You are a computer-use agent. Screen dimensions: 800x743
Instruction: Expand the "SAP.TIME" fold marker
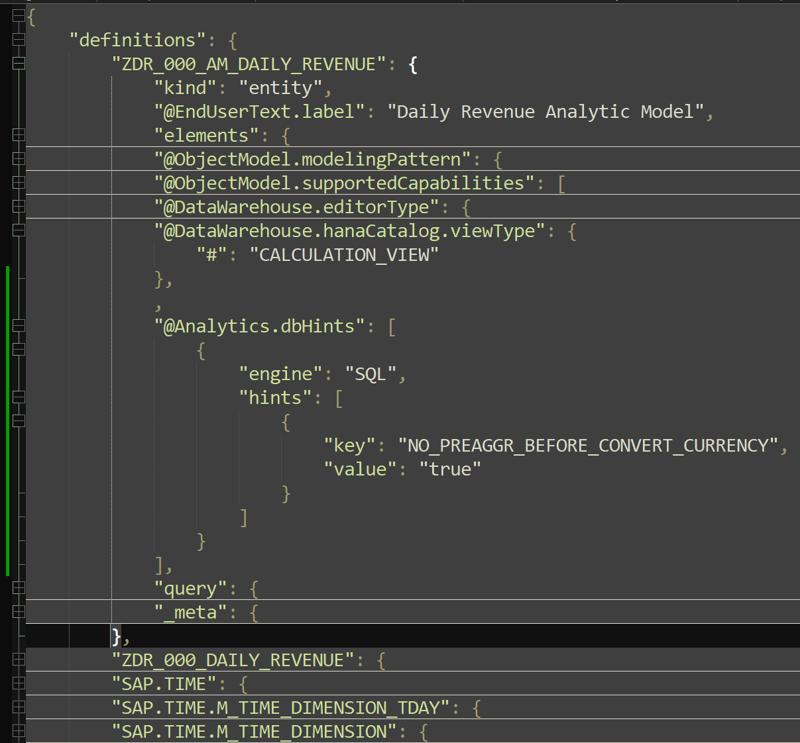[x=18, y=683]
